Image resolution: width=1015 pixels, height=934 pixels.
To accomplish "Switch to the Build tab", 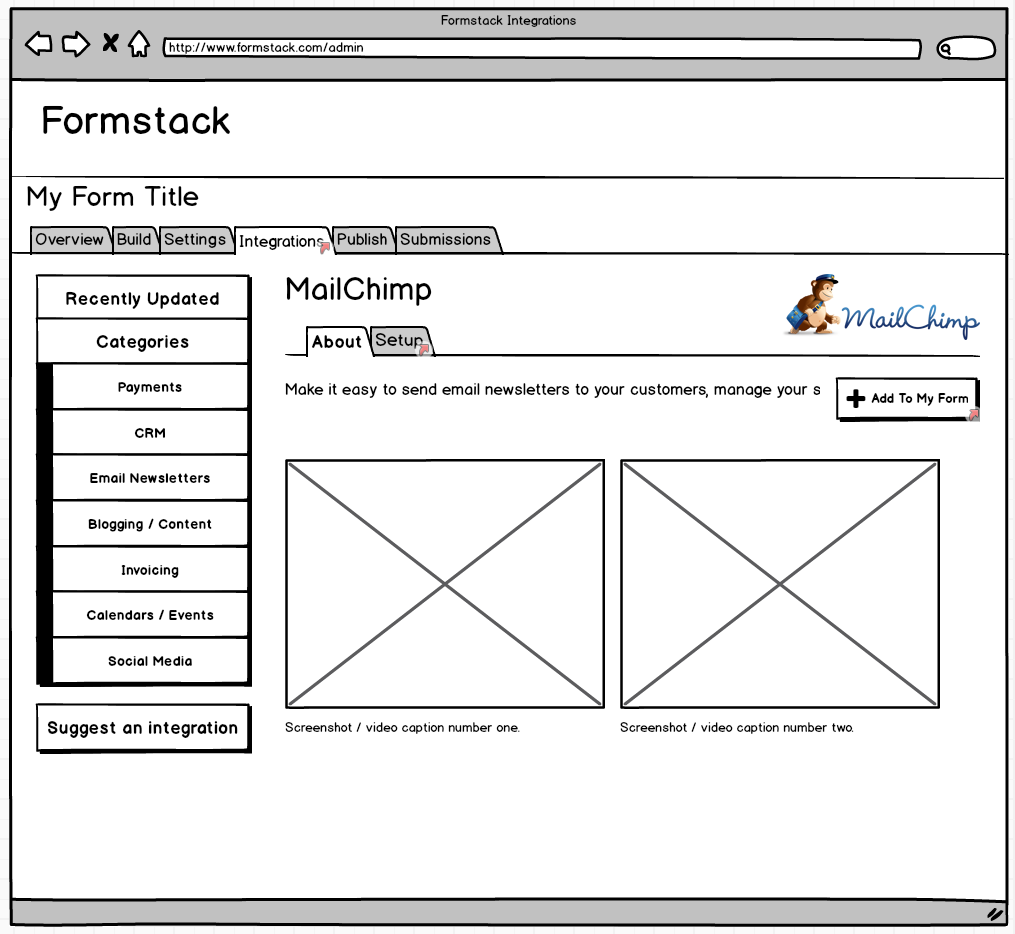I will pyautogui.click(x=134, y=239).
